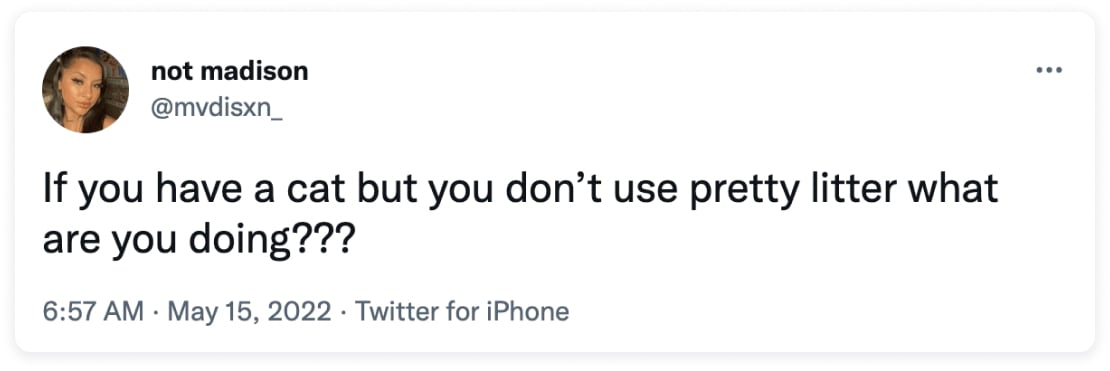Open the 'not madison' display name profile
The width and height of the screenshot is (1110, 371).
tap(229, 71)
